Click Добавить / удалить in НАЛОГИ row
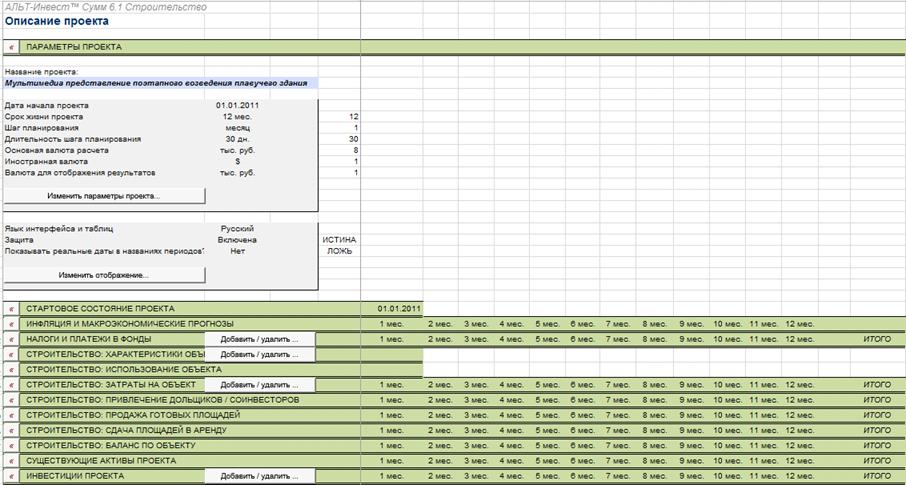This screenshot has height=485, width=906. pos(259,339)
